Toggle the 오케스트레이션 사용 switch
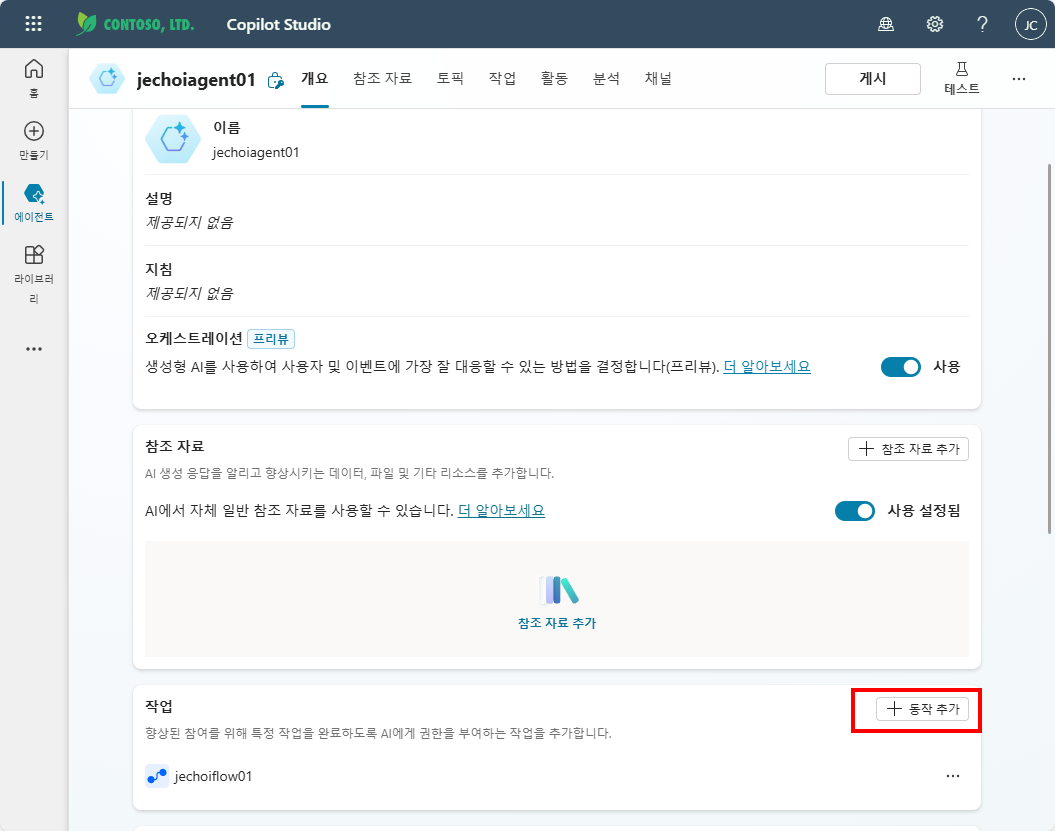Screen dimensions: 1055x831 [900, 367]
